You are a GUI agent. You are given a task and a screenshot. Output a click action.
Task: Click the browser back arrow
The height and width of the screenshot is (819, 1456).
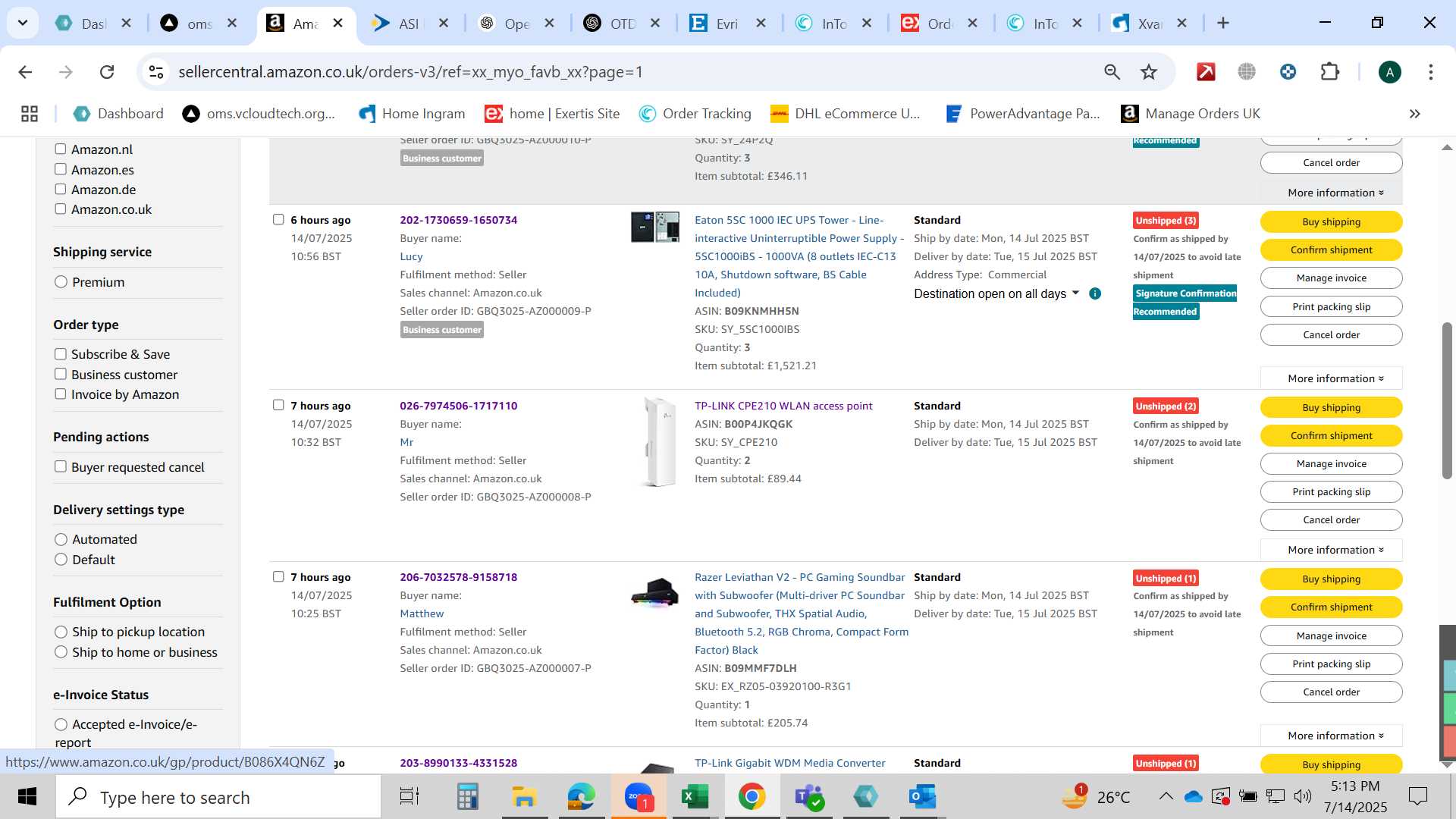pos(25,72)
